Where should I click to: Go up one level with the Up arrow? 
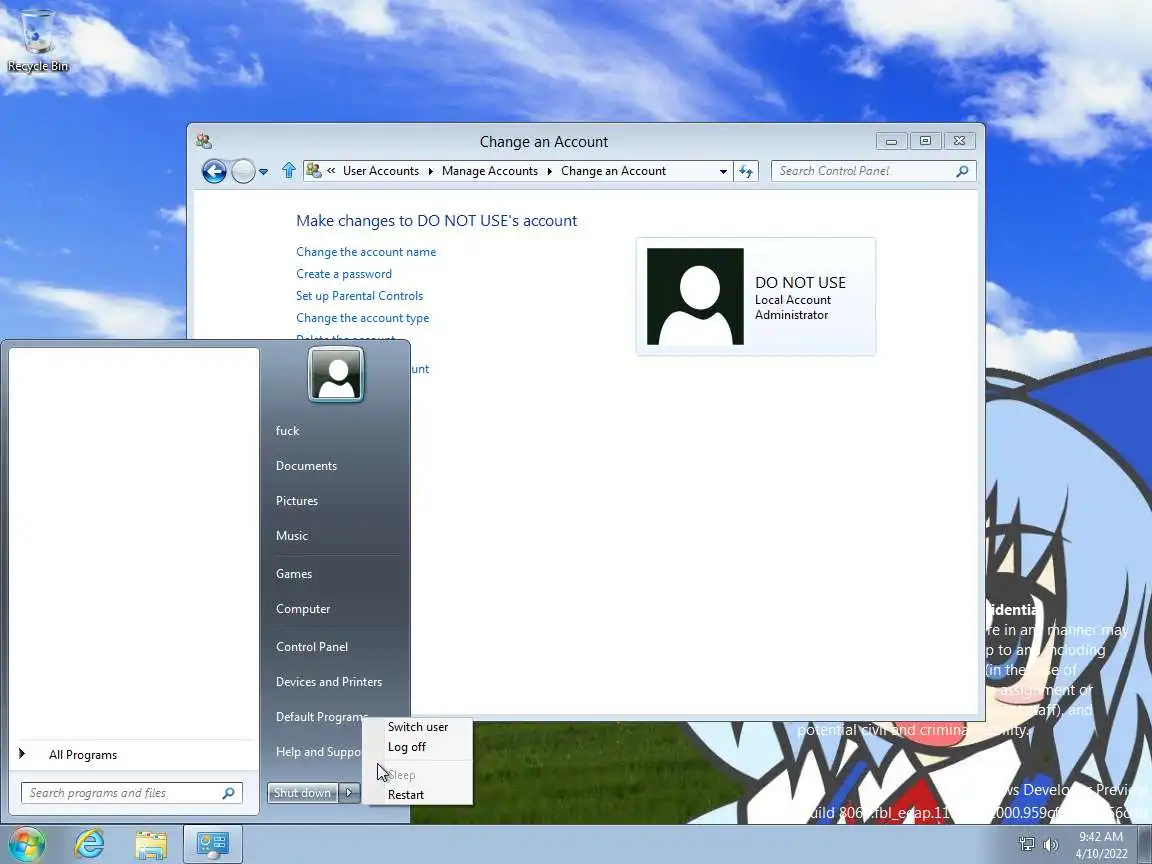coord(289,170)
